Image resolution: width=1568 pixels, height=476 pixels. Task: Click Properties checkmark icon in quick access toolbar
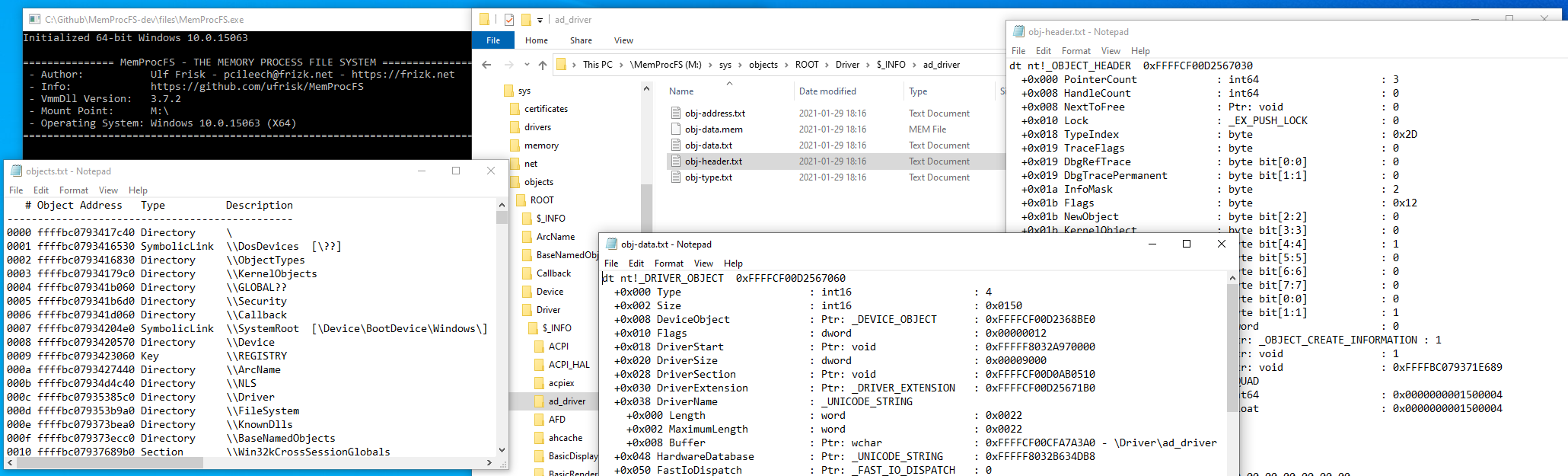pos(509,20)
